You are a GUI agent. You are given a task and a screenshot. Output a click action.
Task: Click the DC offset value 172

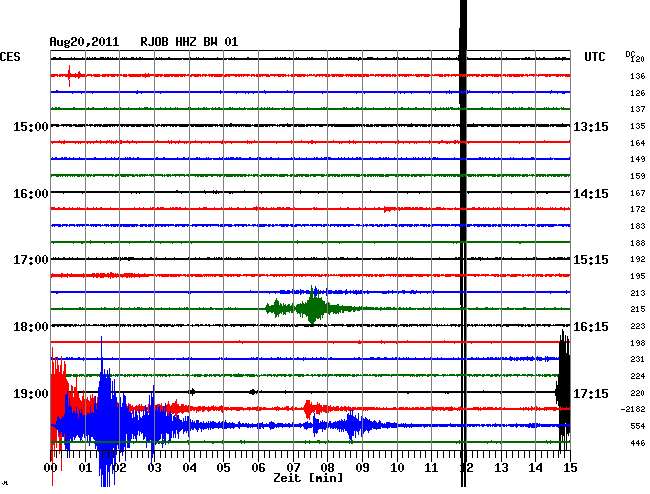tap(638, 209)
